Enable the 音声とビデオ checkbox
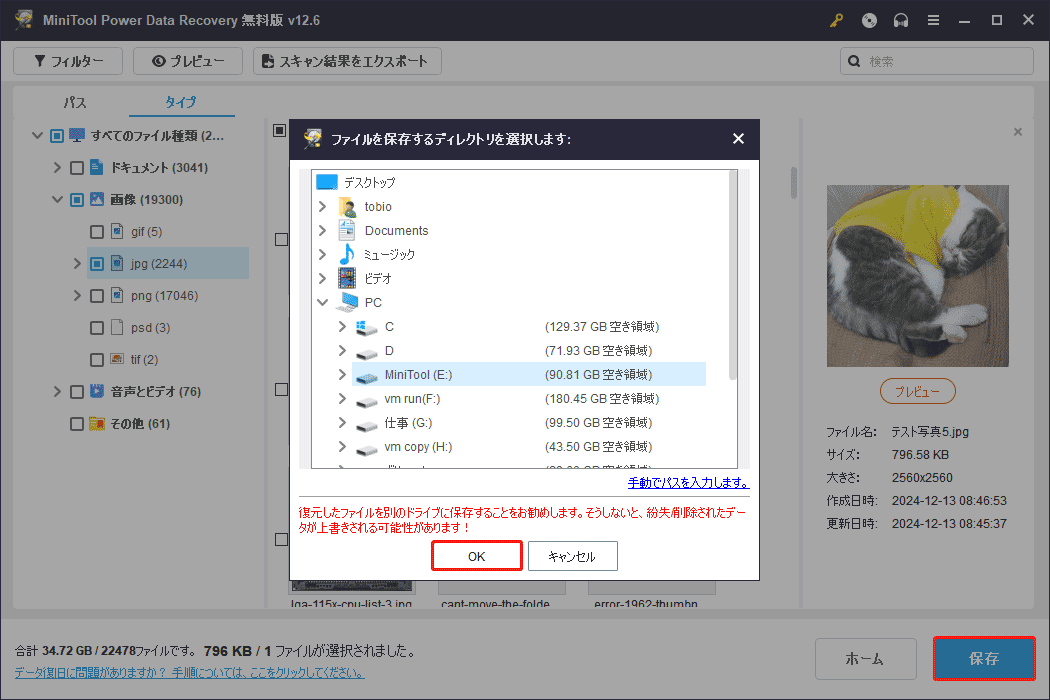 [x=76, y=391]
